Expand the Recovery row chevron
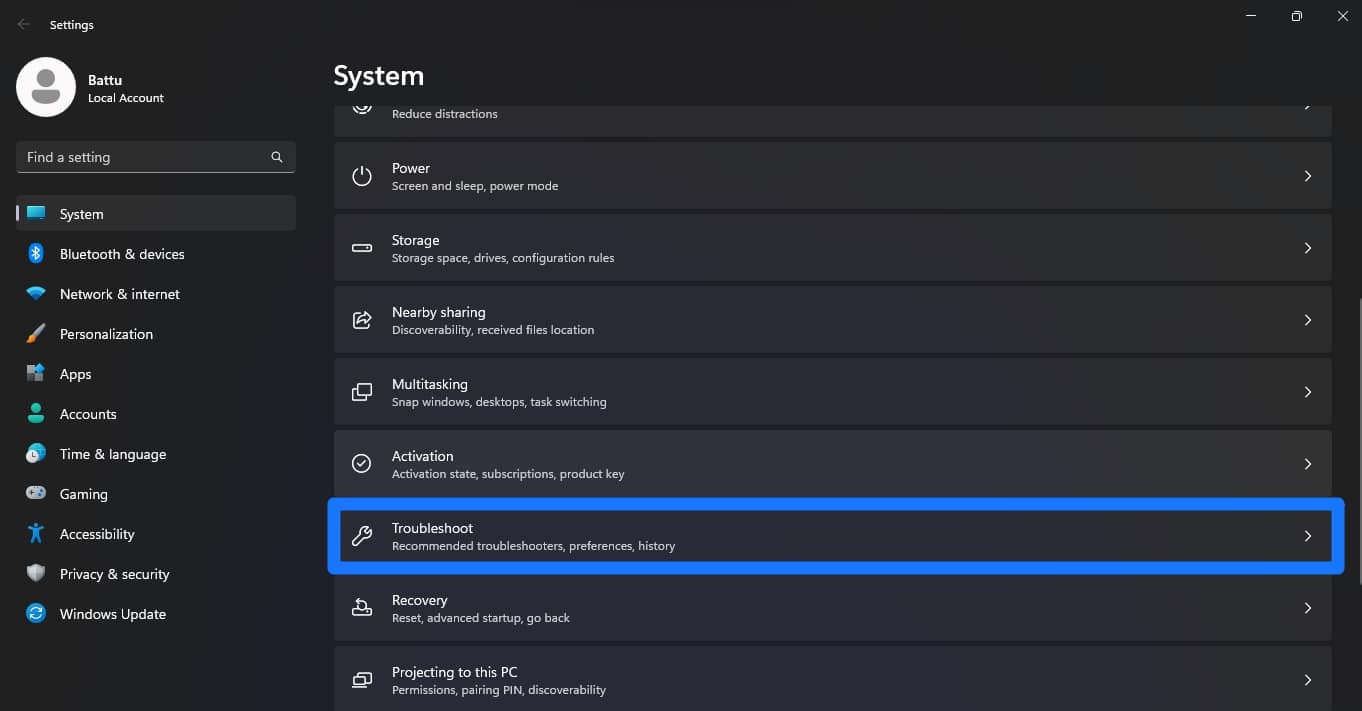 1308,608
